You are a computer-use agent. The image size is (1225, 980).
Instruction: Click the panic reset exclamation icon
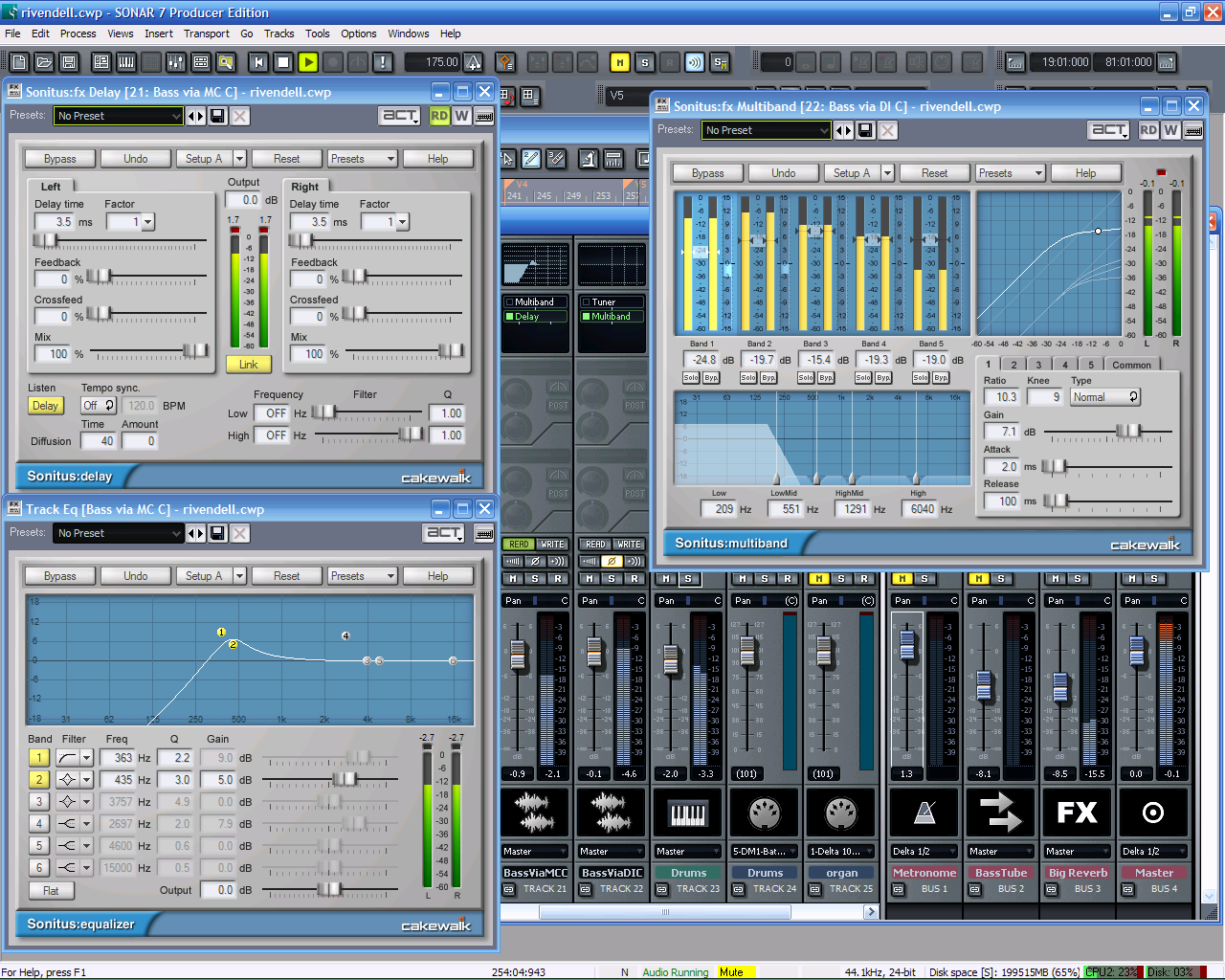383,62
